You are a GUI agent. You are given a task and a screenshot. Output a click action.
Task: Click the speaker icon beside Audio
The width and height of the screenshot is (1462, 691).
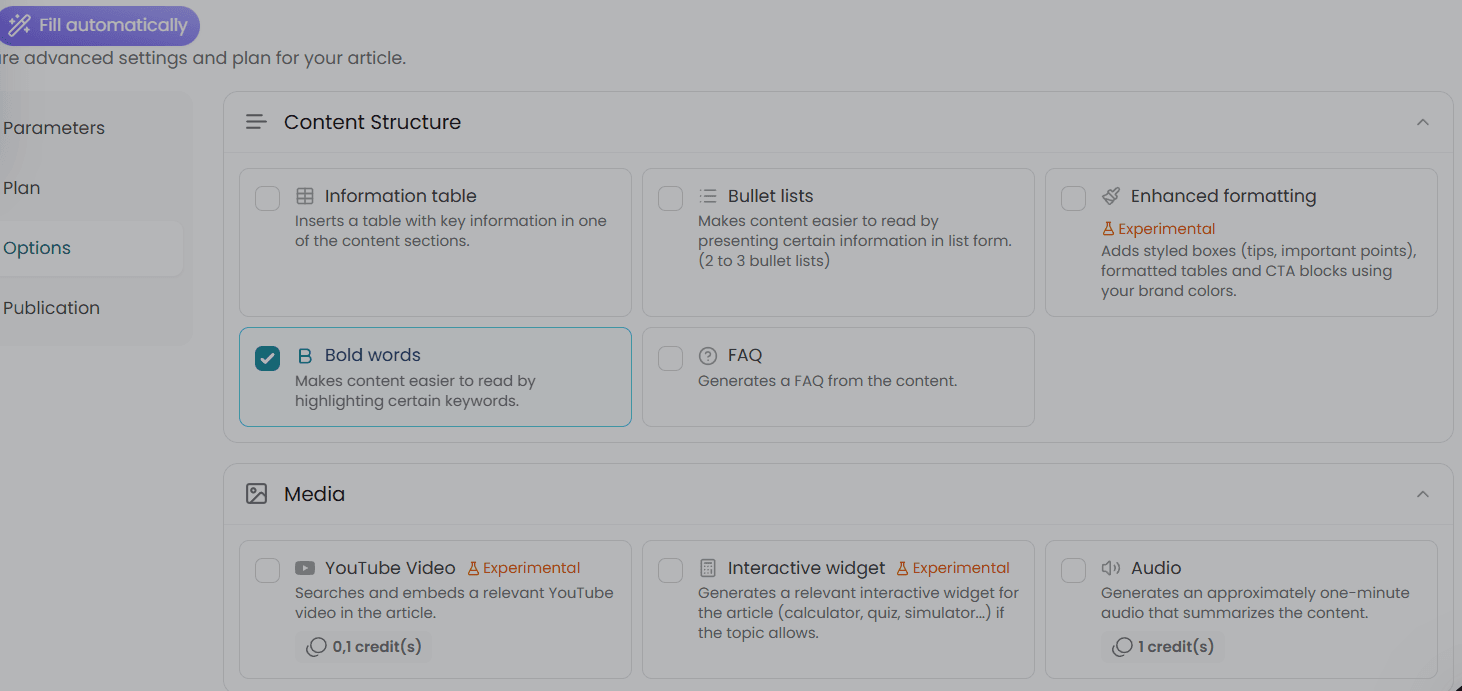tap(1110, 567)
